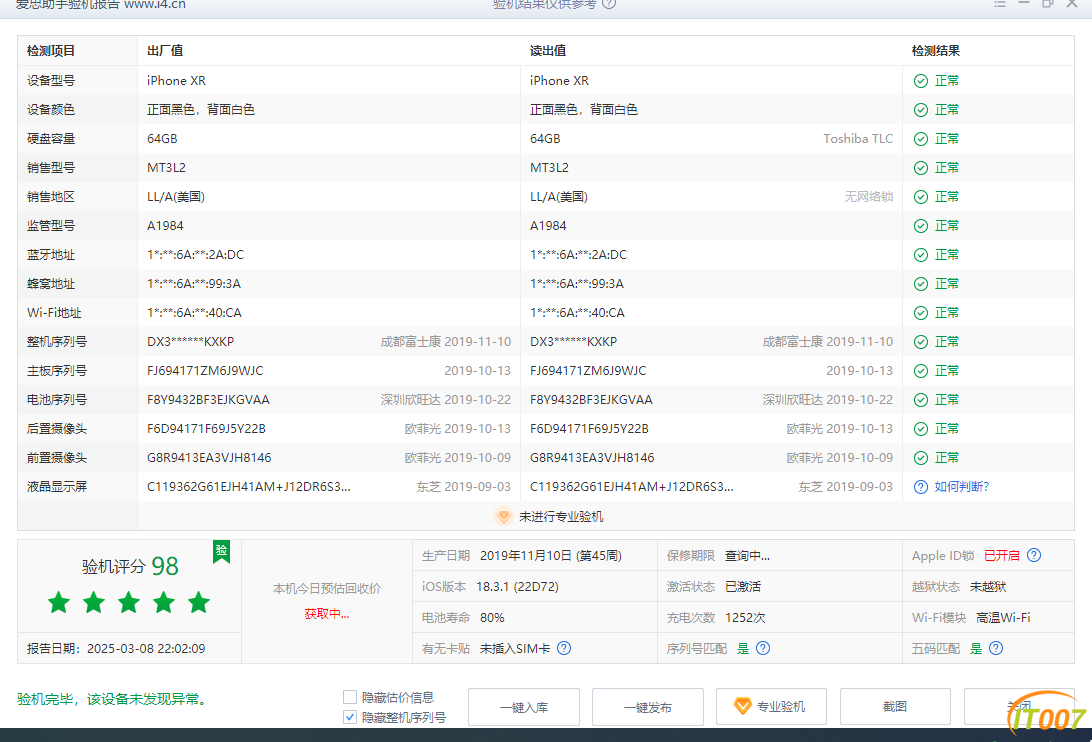This screenshot has height=742, width=1092.
Task: Click the help icon next to 未插入SIM卡
Action: (x=564, y=648)
